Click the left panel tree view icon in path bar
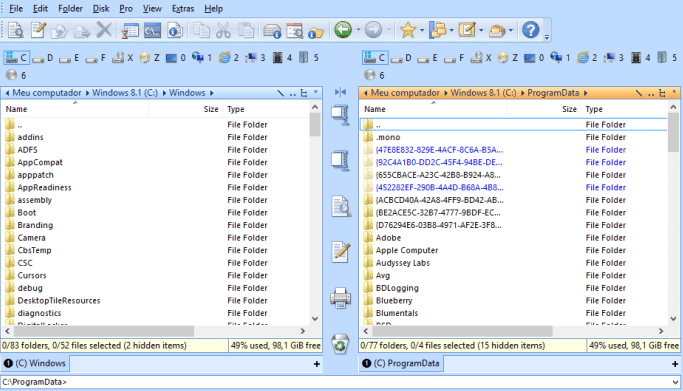Image resolution: width=683 pixels, height=391 pixels. click(304, 93)
